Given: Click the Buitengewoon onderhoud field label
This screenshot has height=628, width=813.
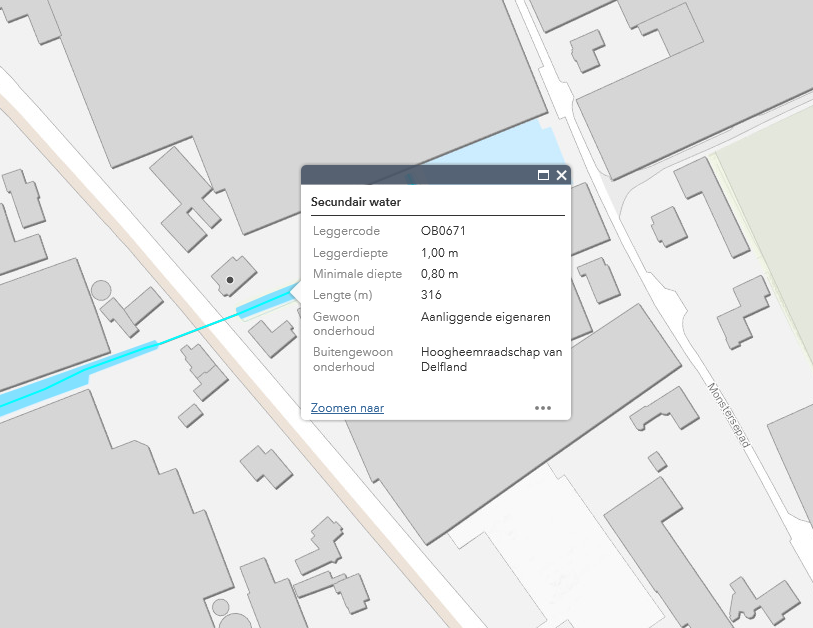Looking at the screenshot, I should [x=353, y=359].
